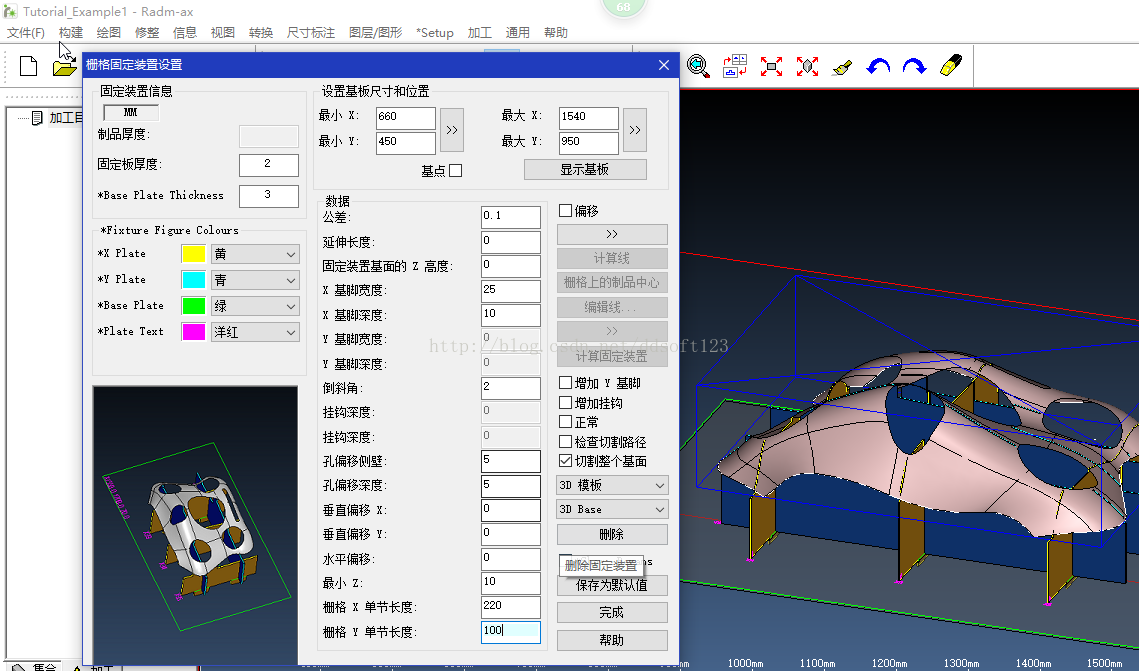Click 保存为默认值 button
This screenshot has width=1139, height=671.
click(x=612, y=585)
